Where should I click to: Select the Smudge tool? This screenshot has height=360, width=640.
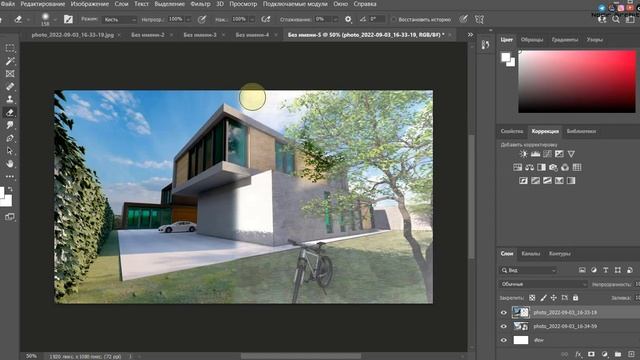[x=10, y=125]
